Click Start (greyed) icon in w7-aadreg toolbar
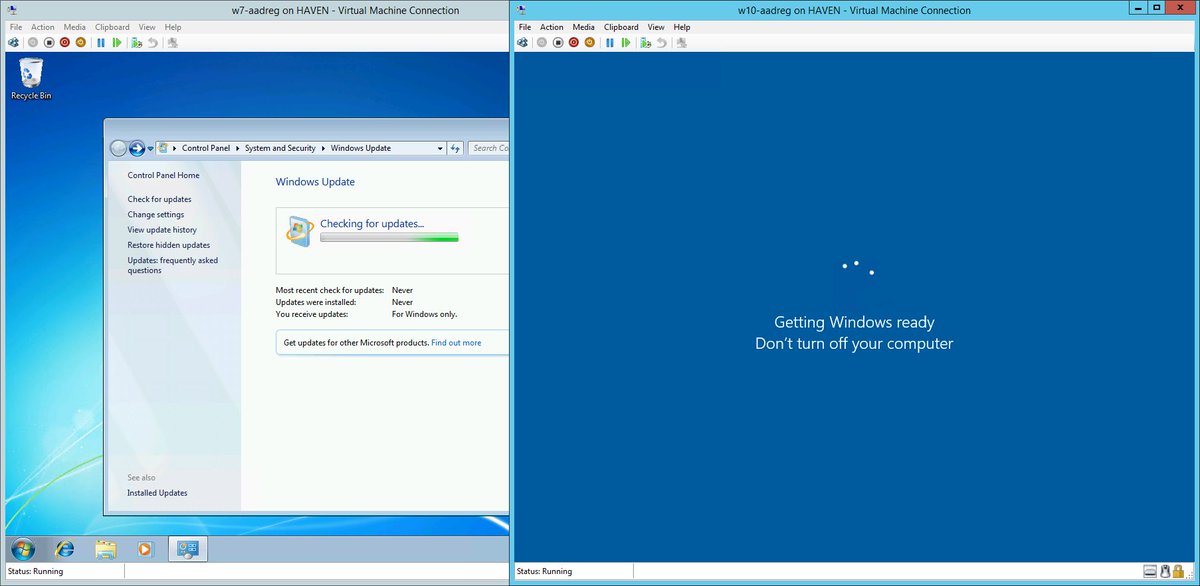Screen dimensions: 1200x586 click(x=33, y=42)
